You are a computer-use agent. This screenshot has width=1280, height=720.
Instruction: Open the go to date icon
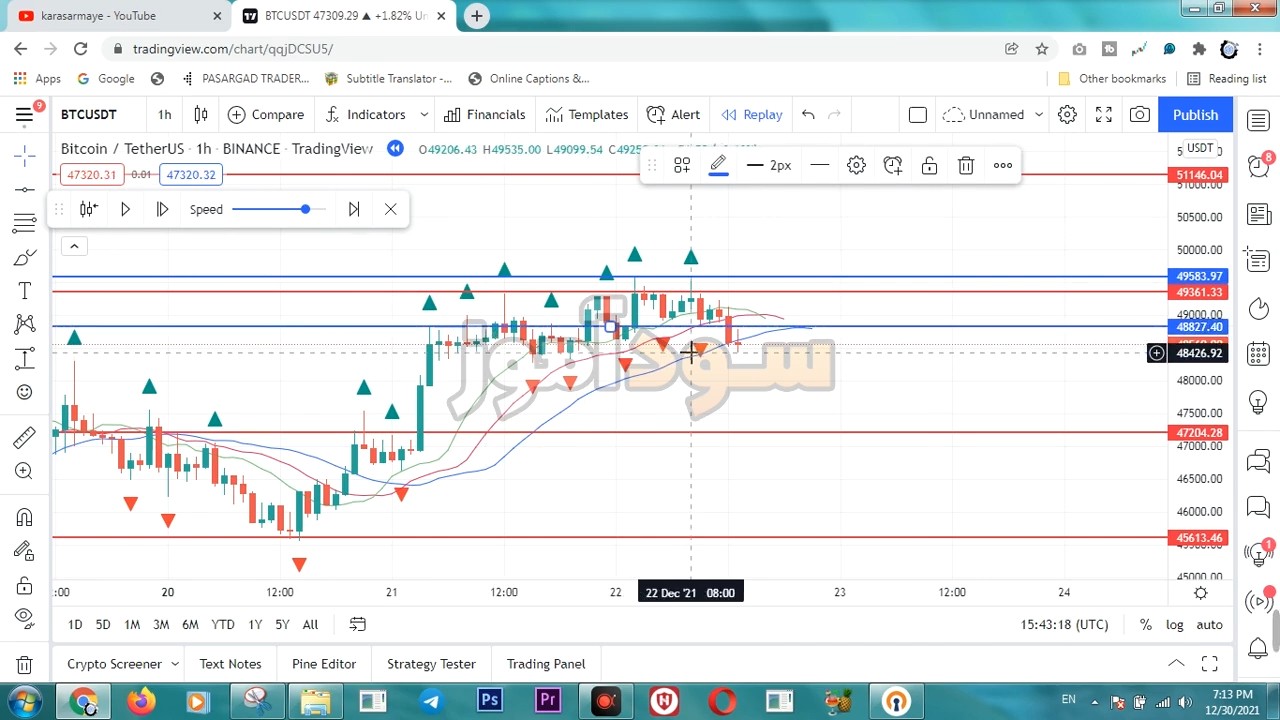pos(357,625)
